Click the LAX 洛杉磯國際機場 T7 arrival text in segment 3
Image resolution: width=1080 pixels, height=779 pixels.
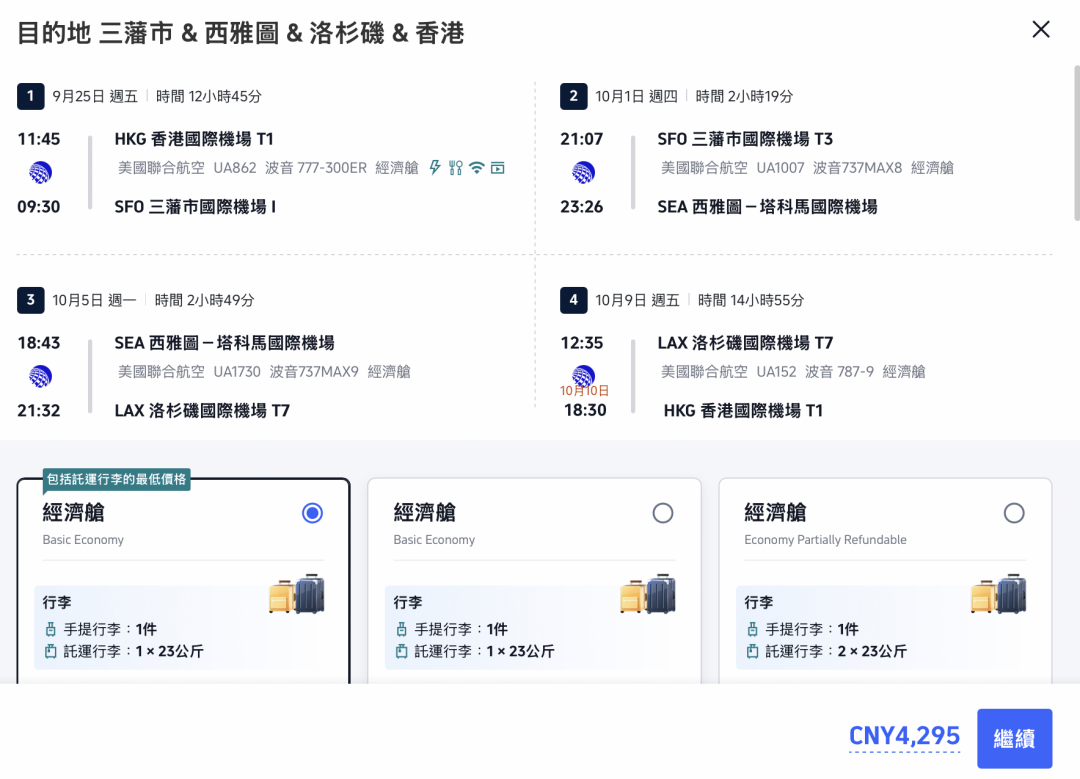[202, 411]
